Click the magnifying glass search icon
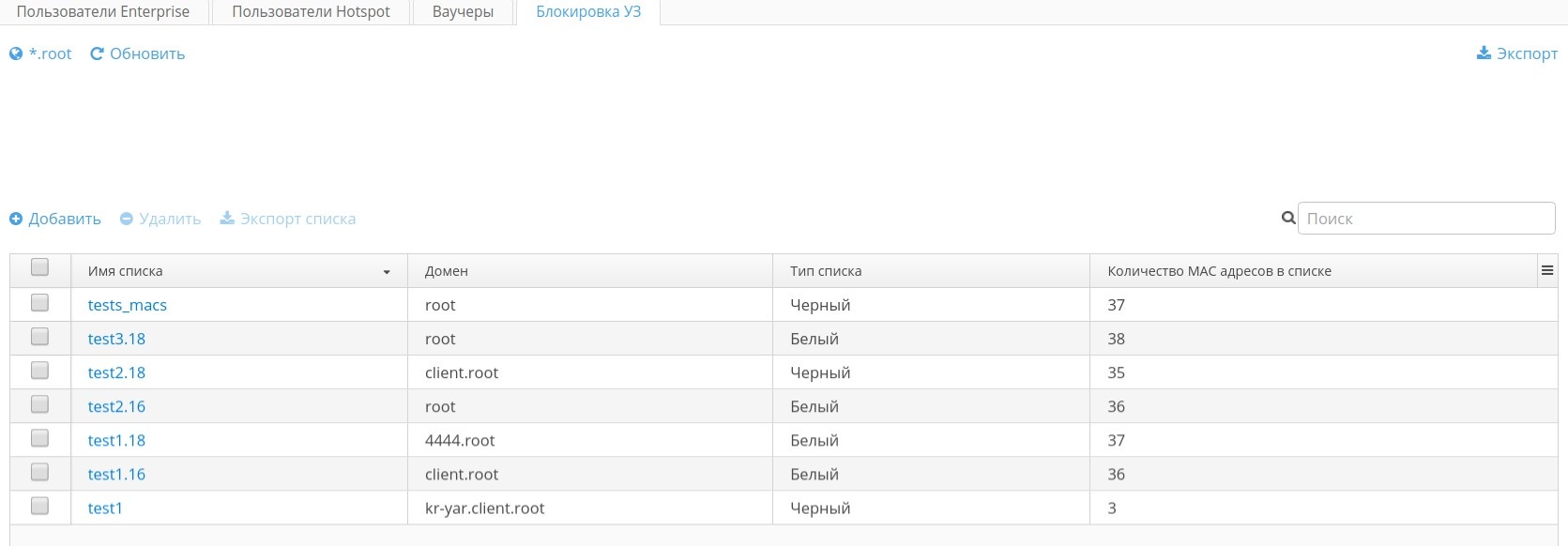Image resolution: width=1568 pixels, height=546 pixels. [x=1288, y=219]
